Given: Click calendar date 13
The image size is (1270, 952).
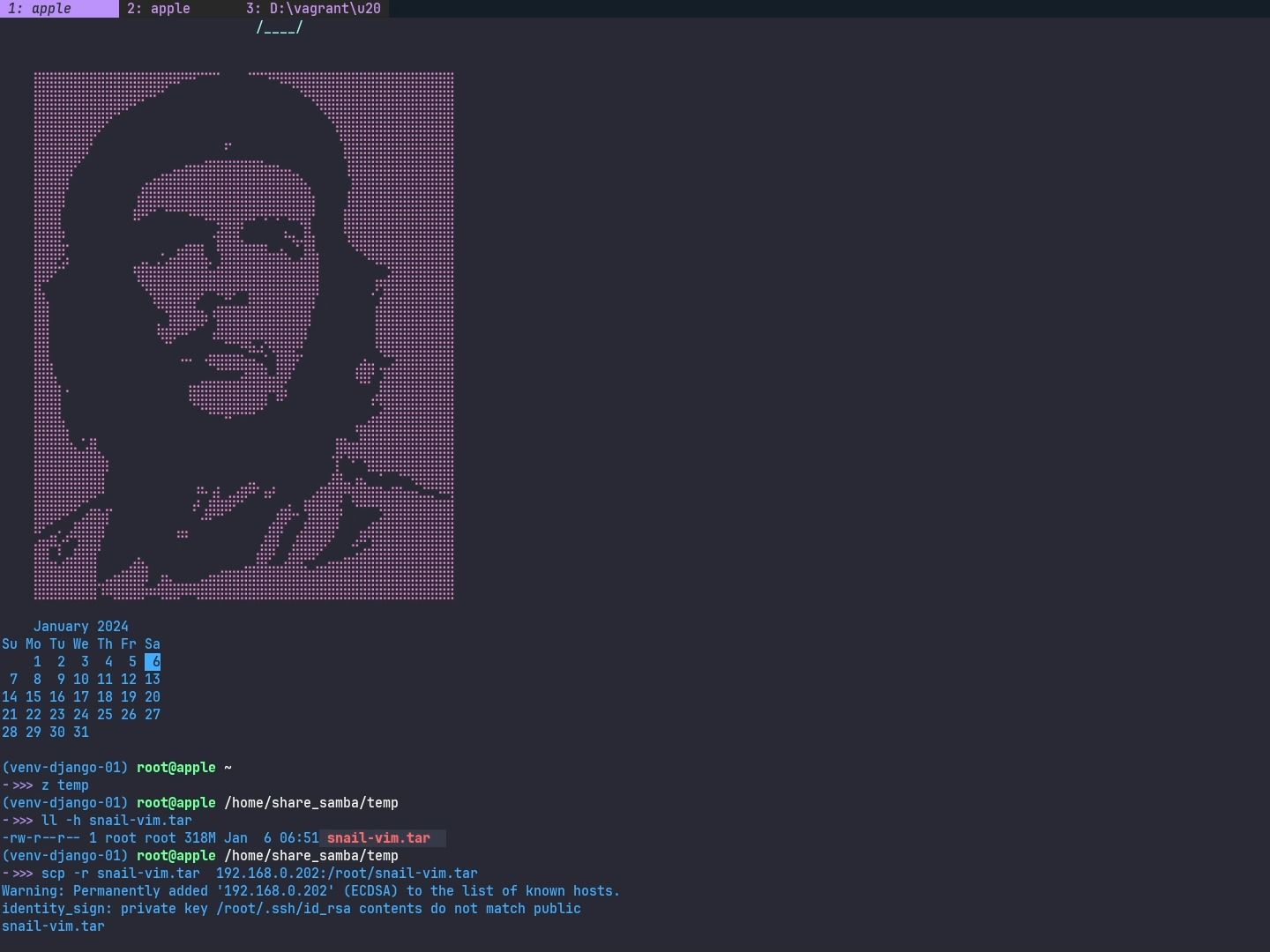Looking at the screenshot, I should [153, 680].
